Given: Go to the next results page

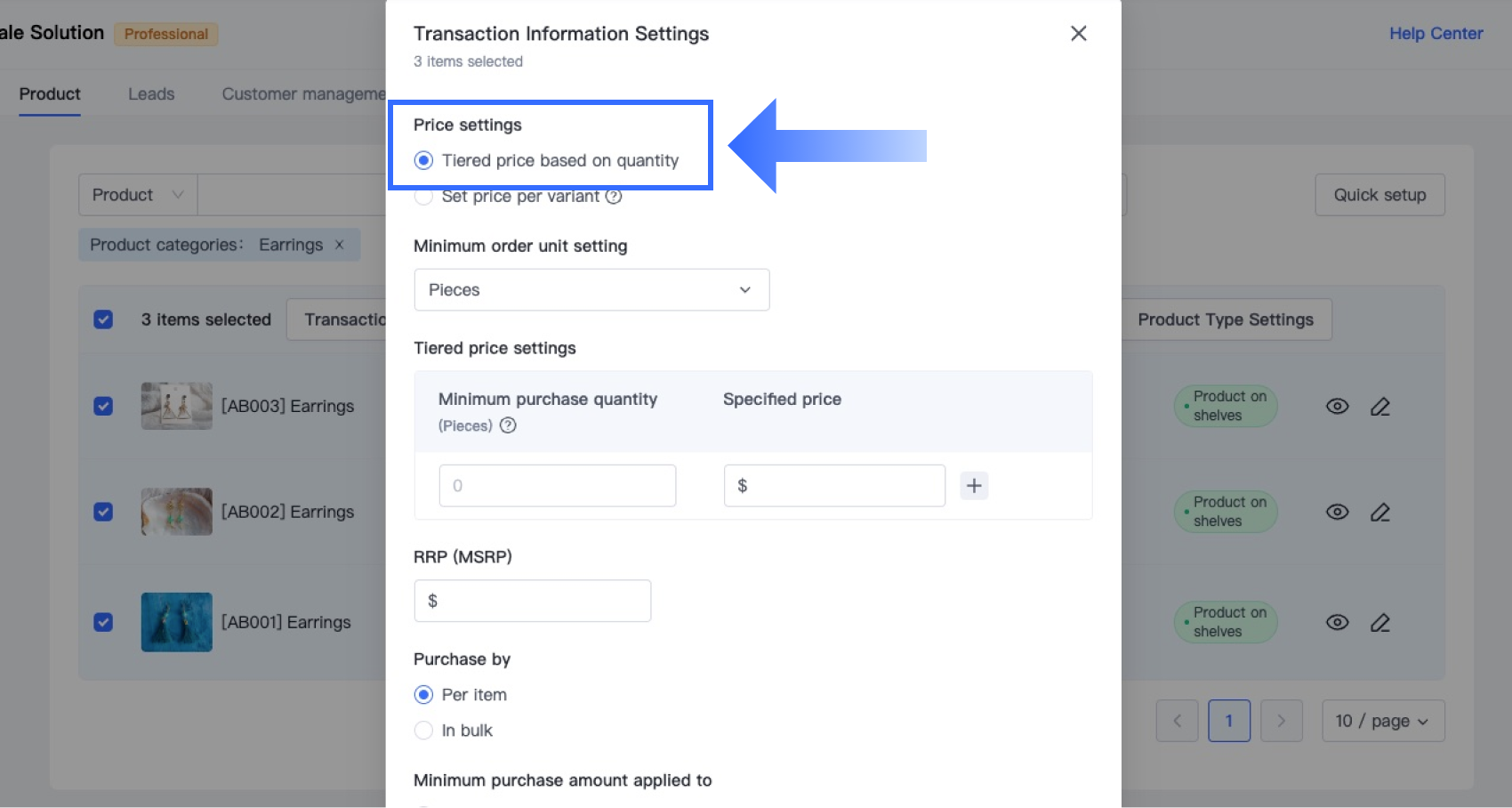Looking at the screenshot, I should coord(1281,721).
